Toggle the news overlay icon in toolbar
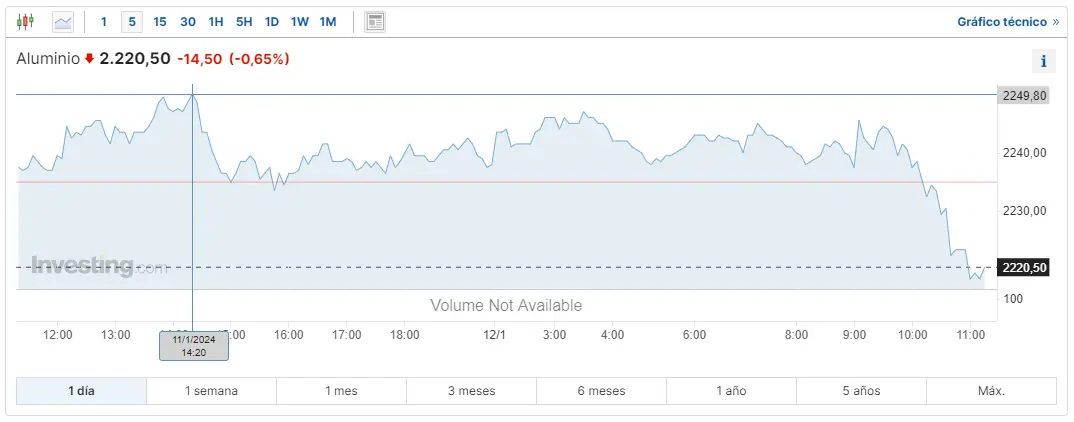 point(375,21)
